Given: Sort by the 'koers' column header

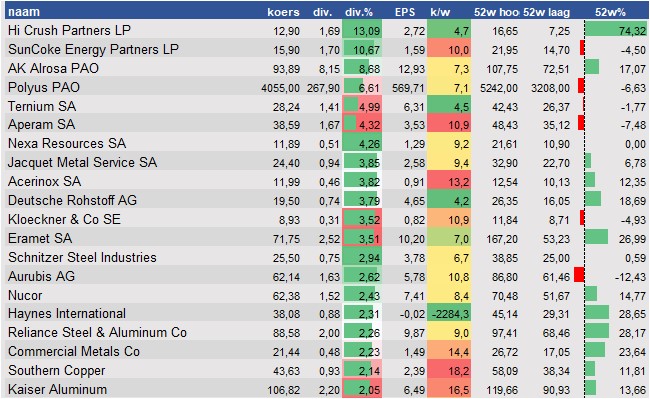Looking at the screenshot, I should click(x=283, y=12).
